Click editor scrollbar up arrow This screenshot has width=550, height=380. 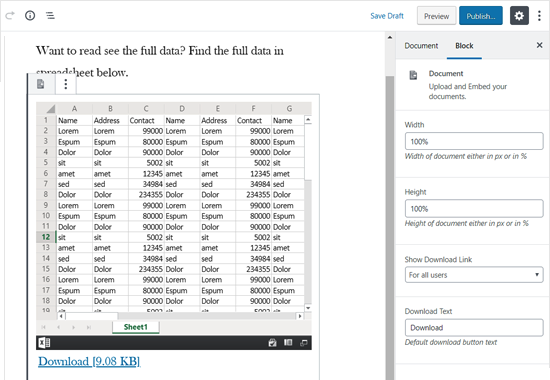390,37
